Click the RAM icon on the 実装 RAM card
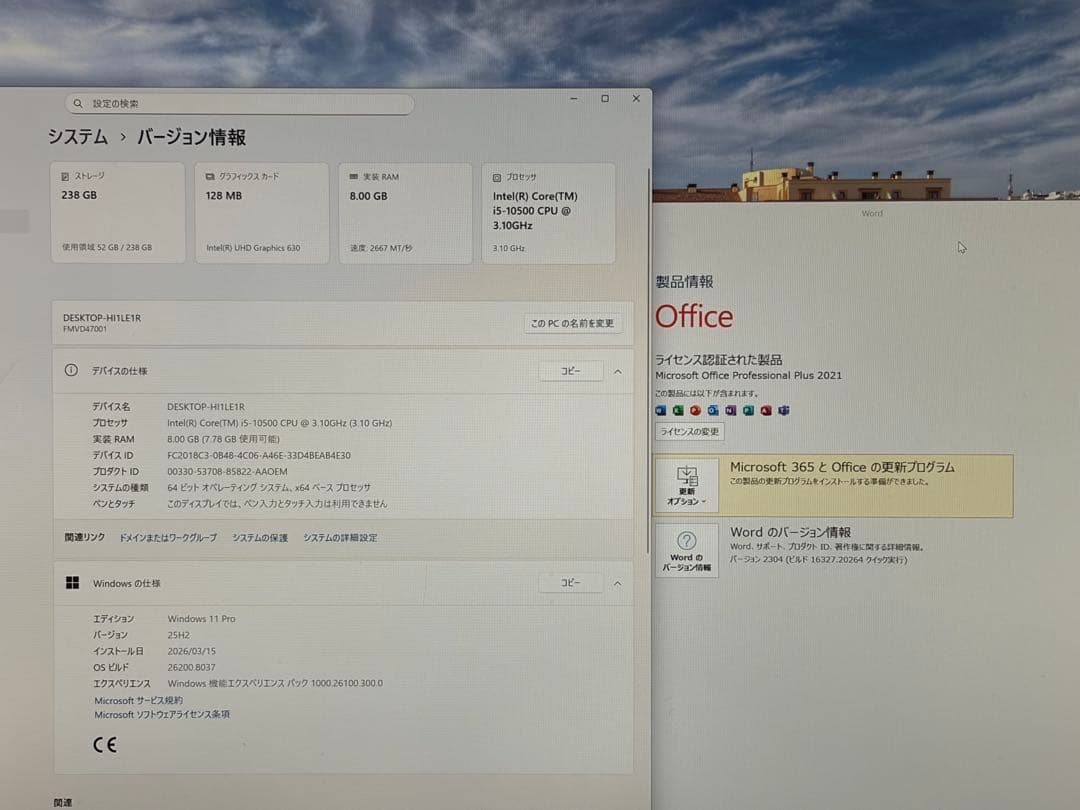The width and height of the screenshot is (1080, 810). click(354, 177)
